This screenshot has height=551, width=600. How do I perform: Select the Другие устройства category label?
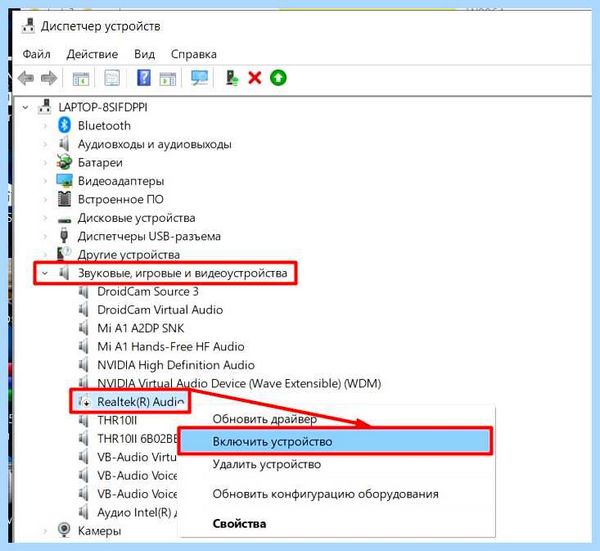129,254
